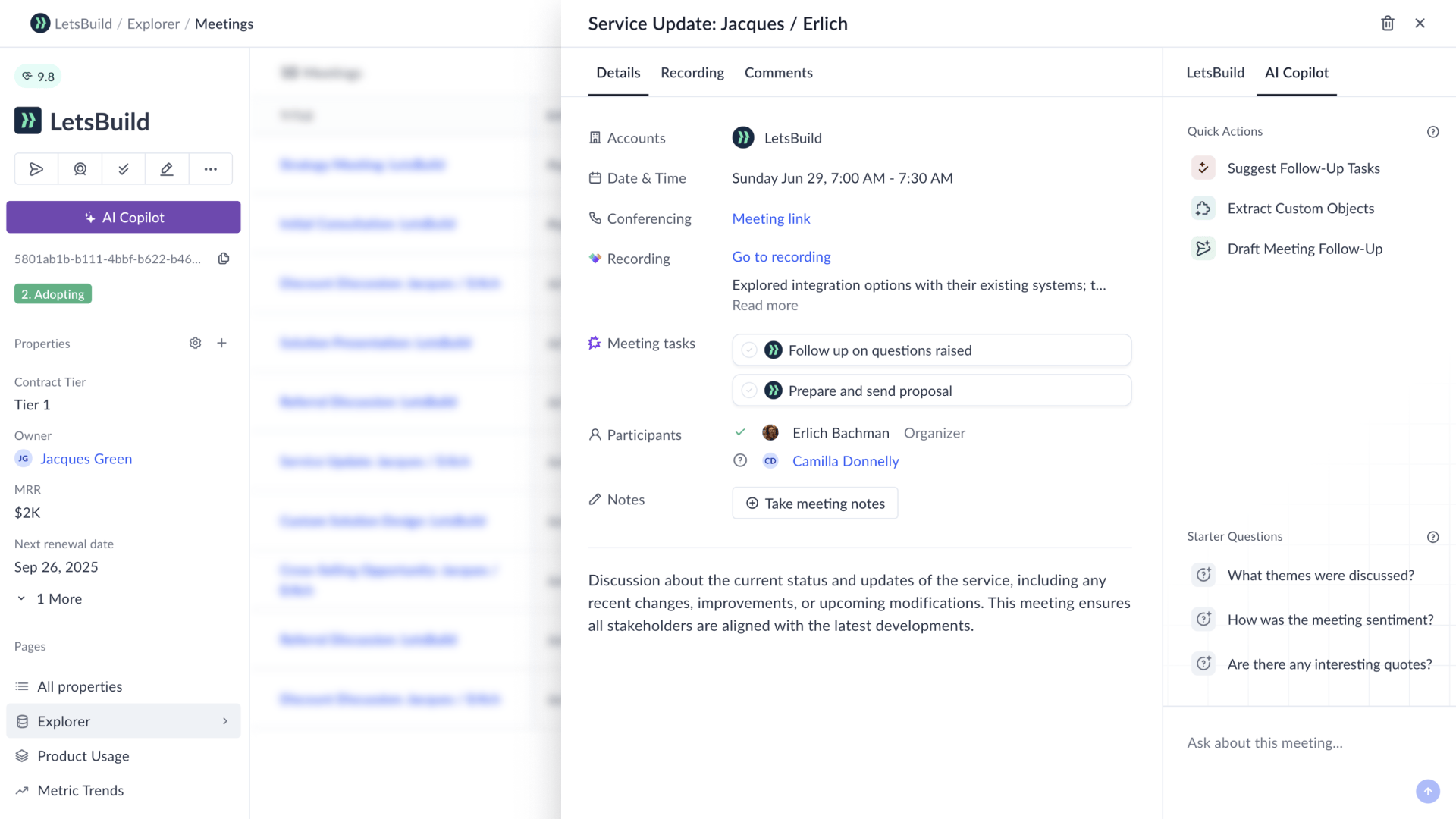
Task: Click the renewal date Sep 26, 2025
Action: tap(56, 566)
